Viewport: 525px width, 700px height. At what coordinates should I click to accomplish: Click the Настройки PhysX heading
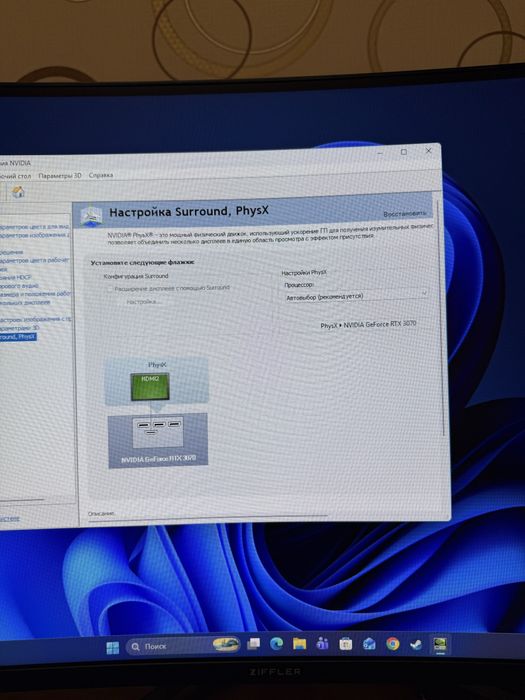pos(304,272)
